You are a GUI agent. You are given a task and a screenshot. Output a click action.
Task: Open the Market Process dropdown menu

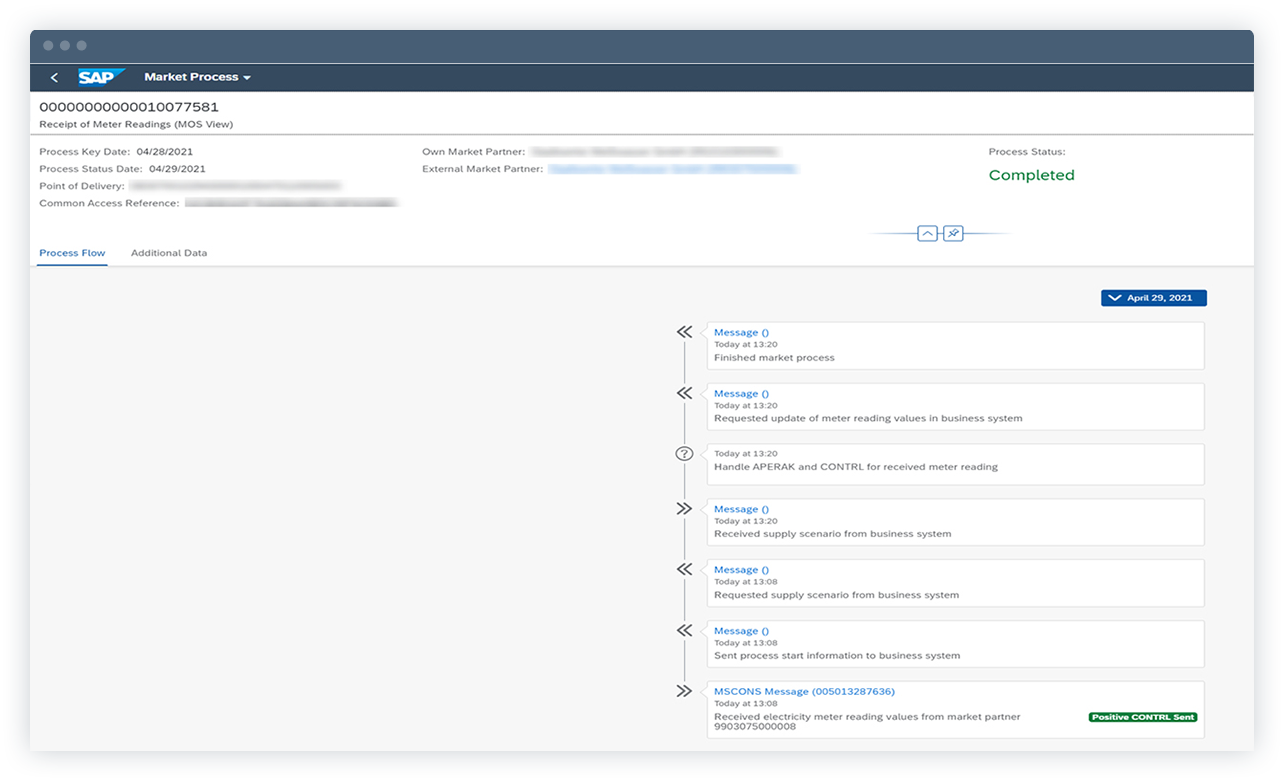(x=197, y=76)
